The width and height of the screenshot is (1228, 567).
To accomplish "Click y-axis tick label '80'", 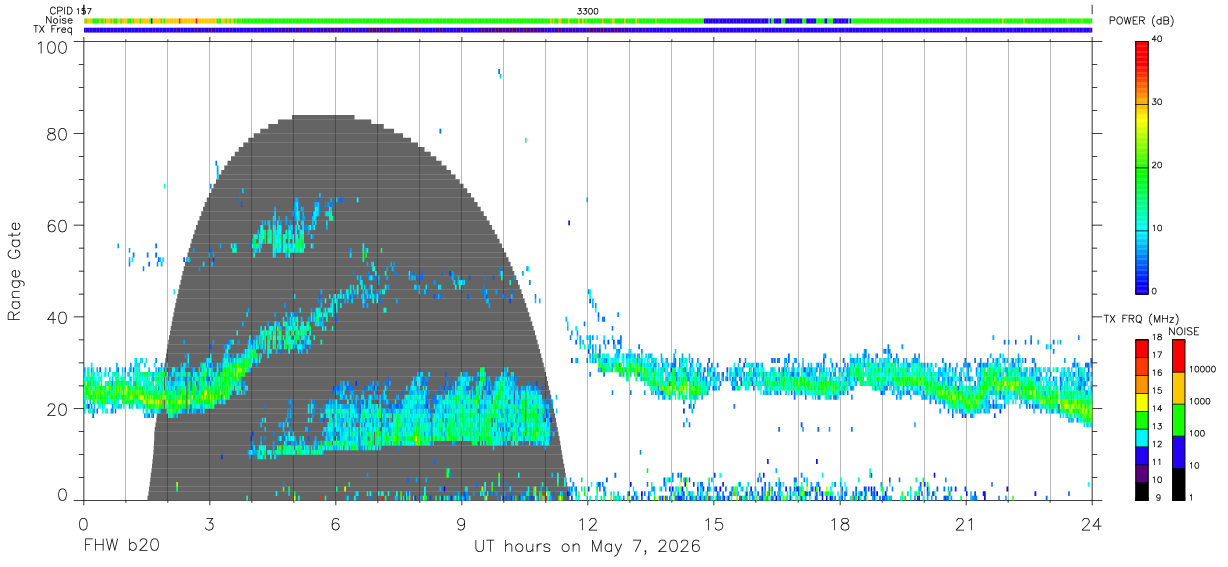I will click(x=60, y=134).
